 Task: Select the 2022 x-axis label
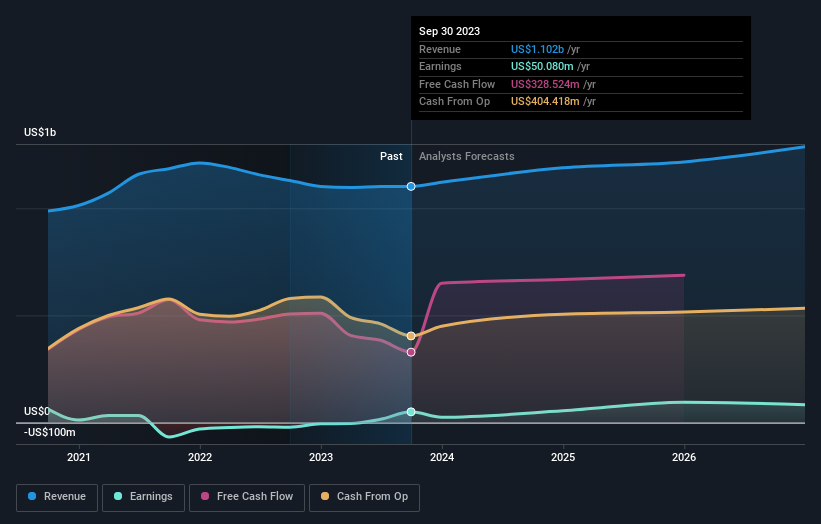[x=200, y=458]
